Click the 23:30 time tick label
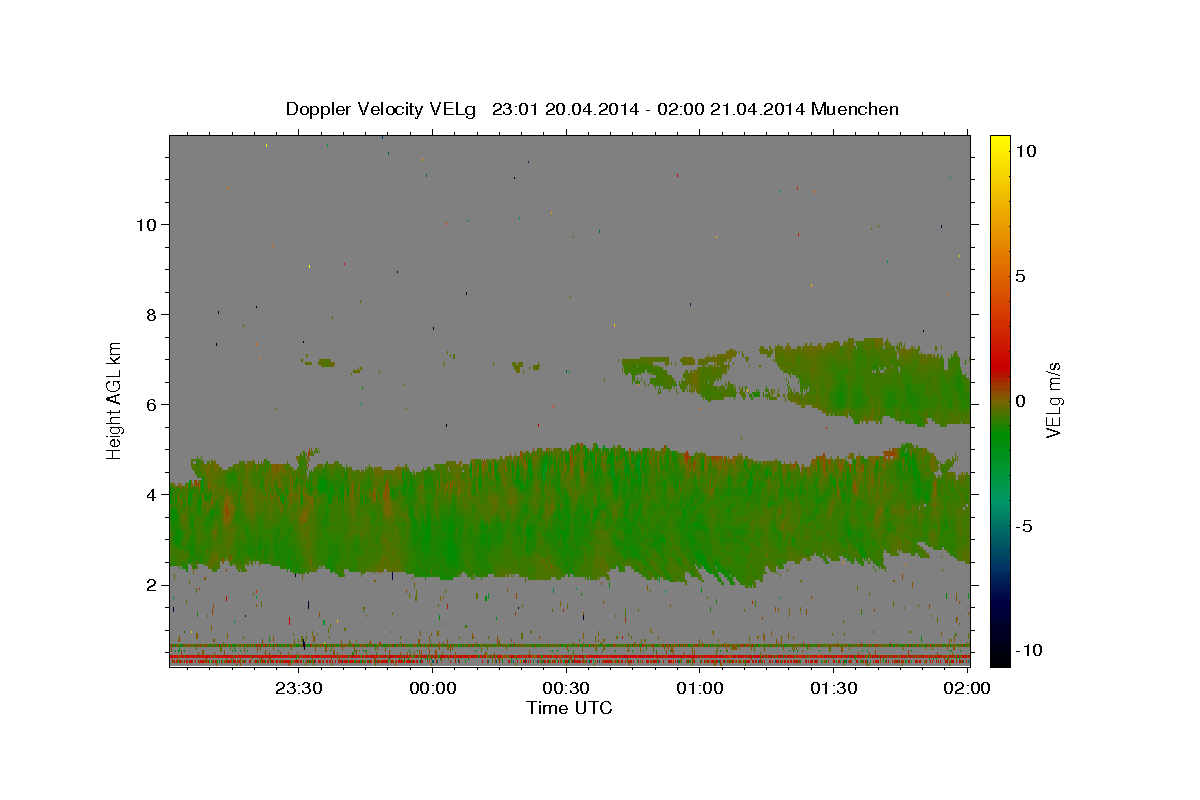This screenshot has height=800, width=1200. (x=298, y=688)
